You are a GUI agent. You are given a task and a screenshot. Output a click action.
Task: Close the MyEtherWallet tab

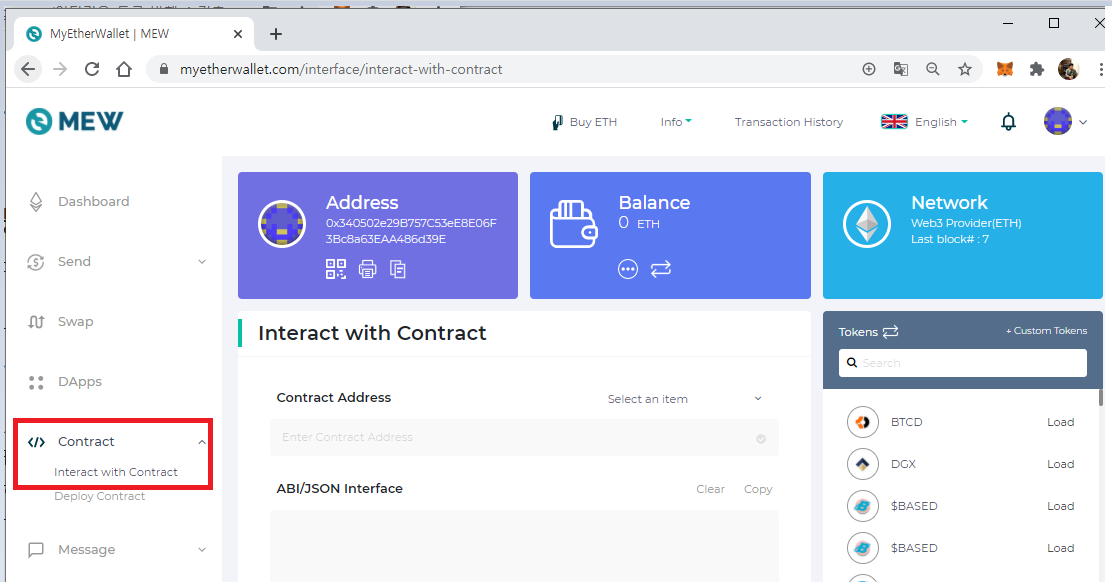[238, 34]
